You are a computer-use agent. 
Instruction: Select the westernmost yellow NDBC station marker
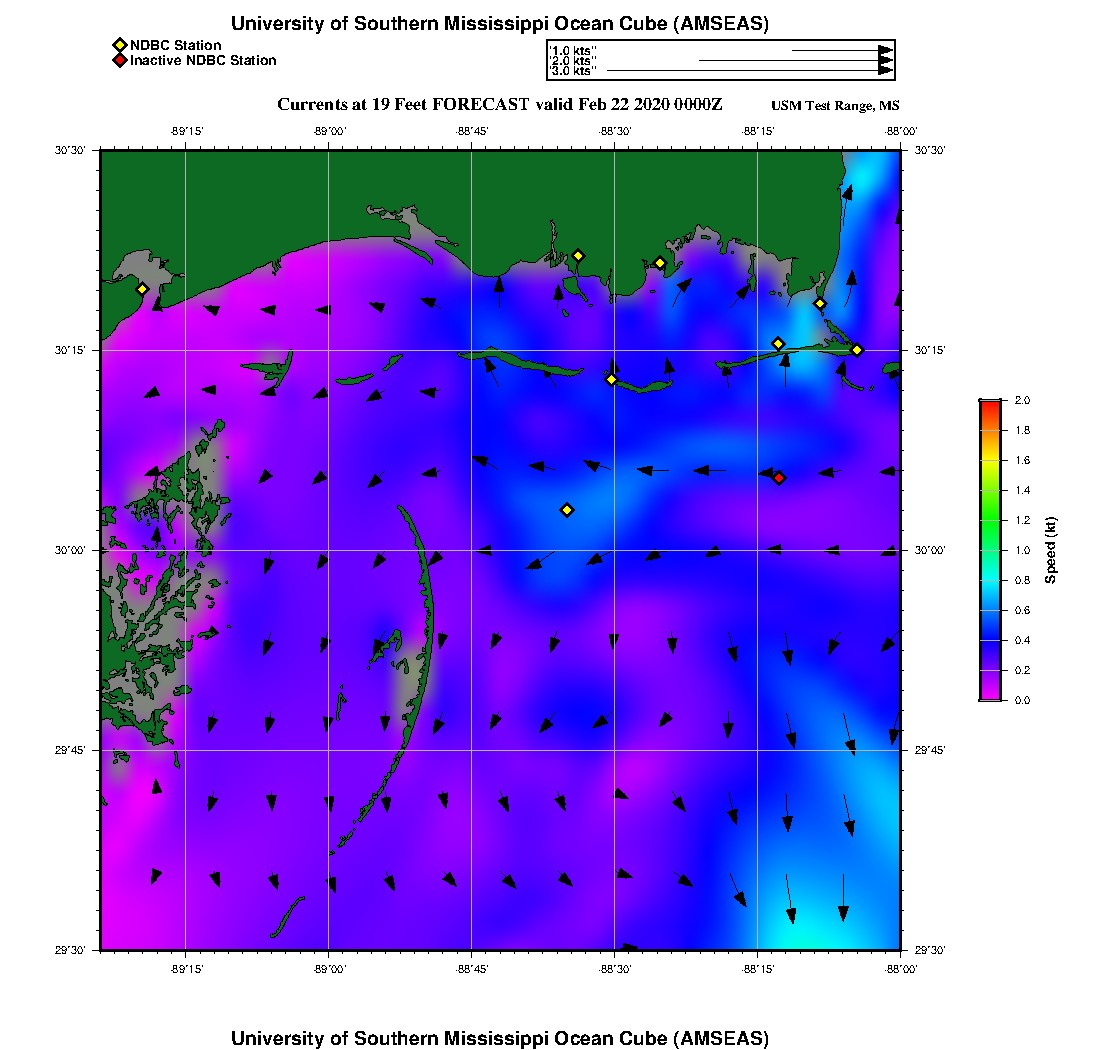143,289
